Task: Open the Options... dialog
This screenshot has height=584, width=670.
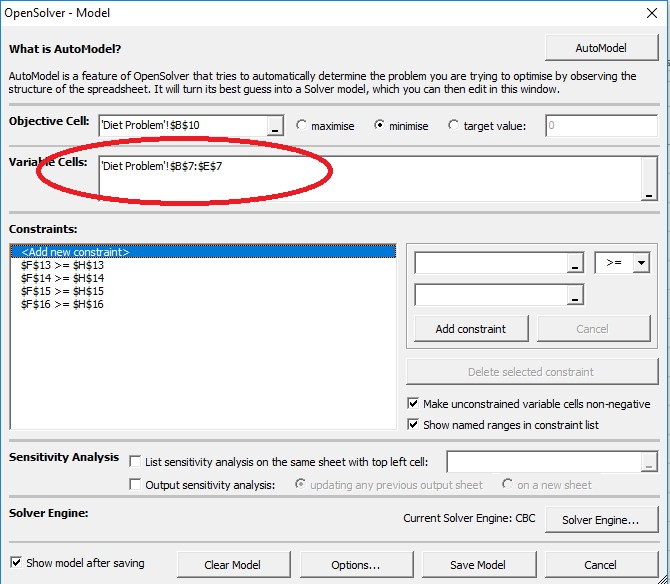Action: [x=356, y=564]
